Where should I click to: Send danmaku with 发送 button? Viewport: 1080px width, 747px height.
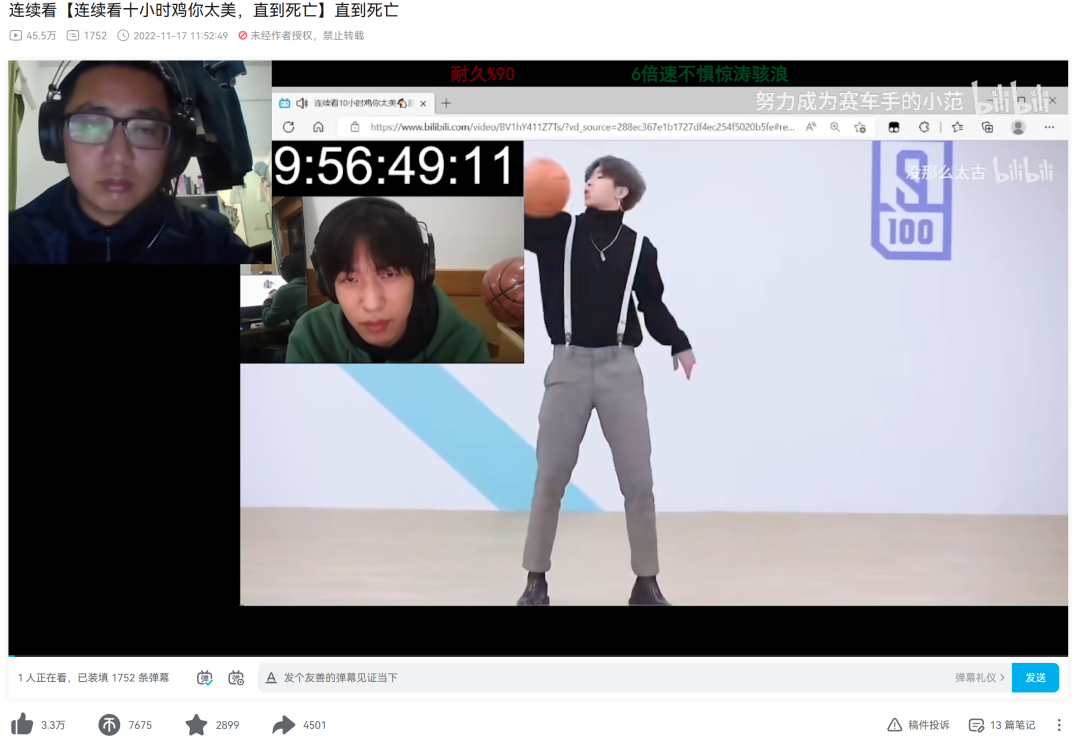(x=1035, y=678)
